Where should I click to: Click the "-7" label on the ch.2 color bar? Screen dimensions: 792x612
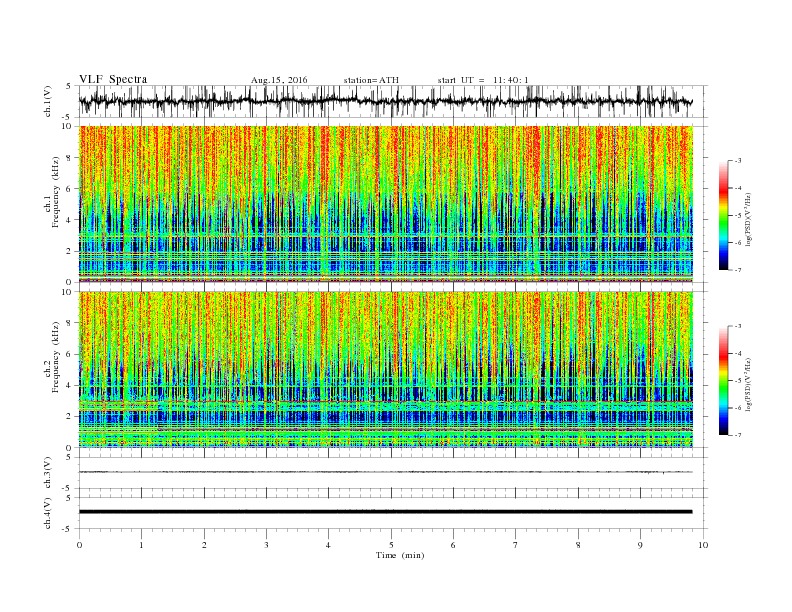click(x=737, y=435)
